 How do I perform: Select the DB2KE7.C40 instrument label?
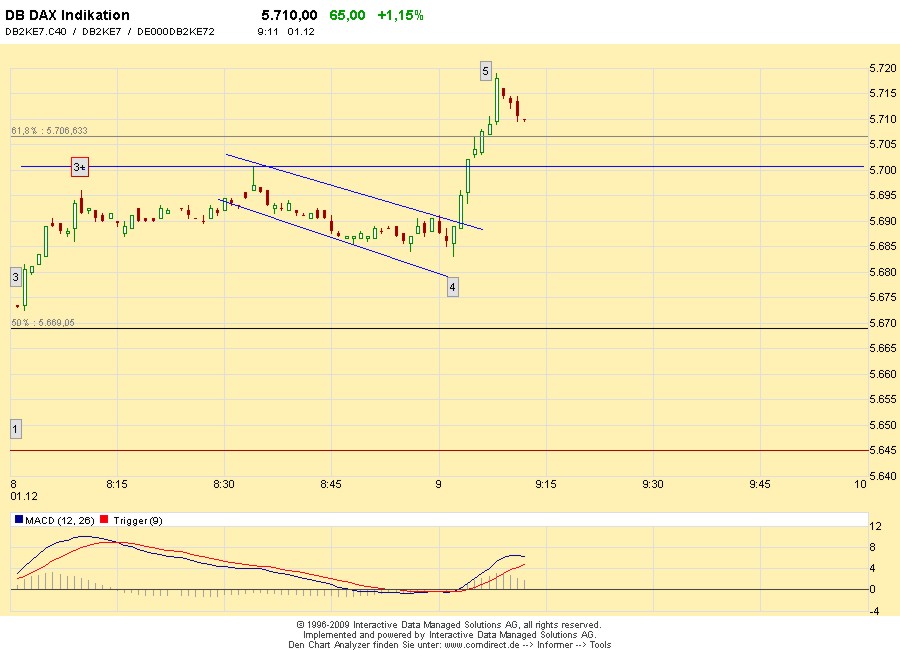(34, 31)
